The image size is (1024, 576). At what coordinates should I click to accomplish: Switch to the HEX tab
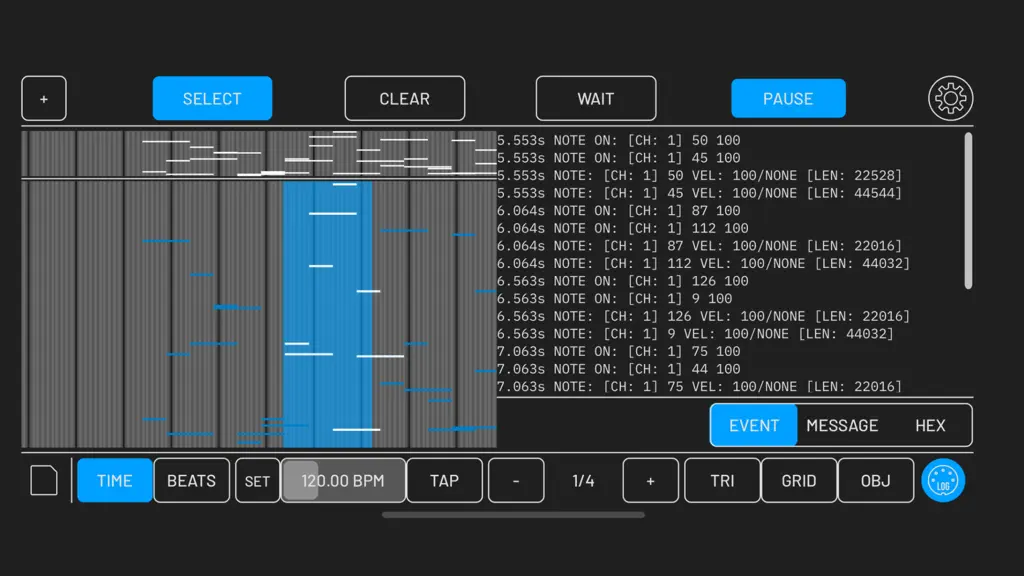click(930, 425)
